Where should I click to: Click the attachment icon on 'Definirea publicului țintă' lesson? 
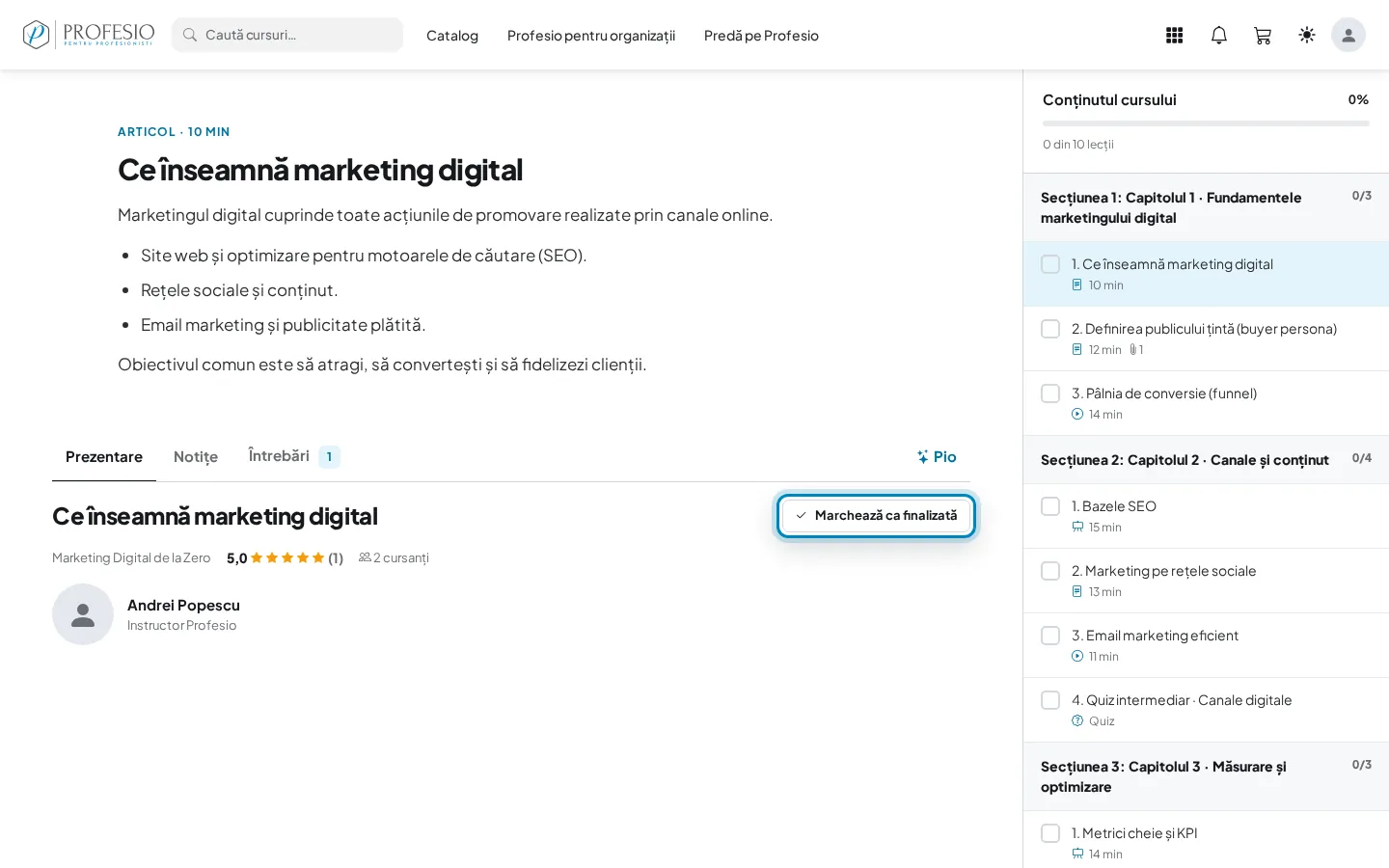click(x=1132, y=350)
